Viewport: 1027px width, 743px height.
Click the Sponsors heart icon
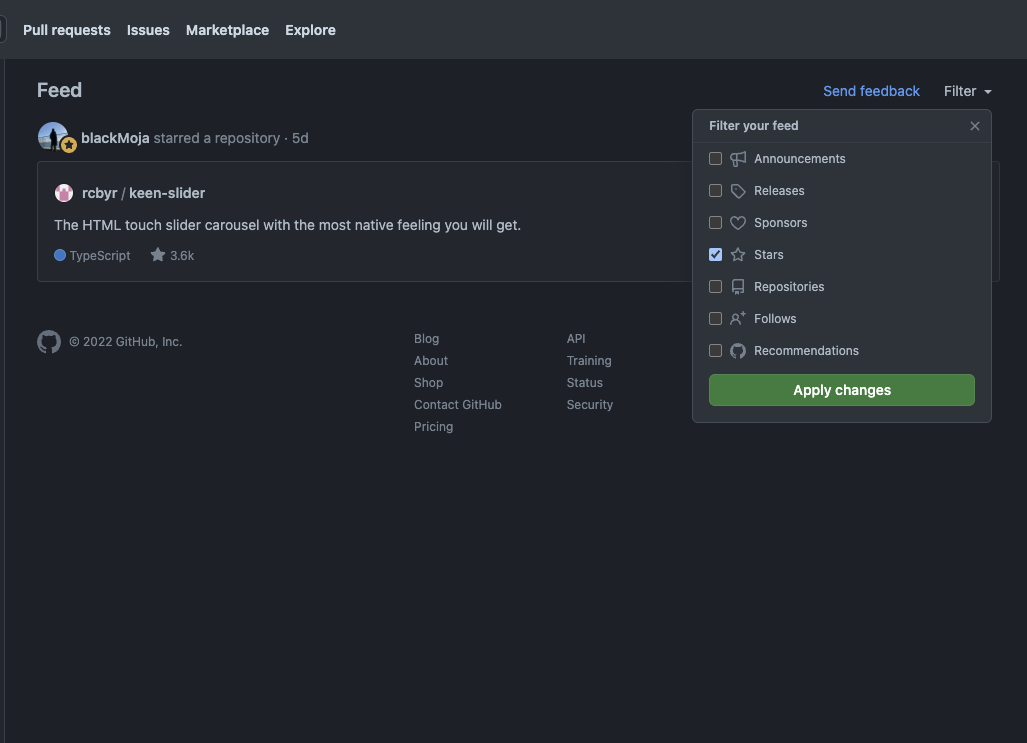(x=738, y=223)
